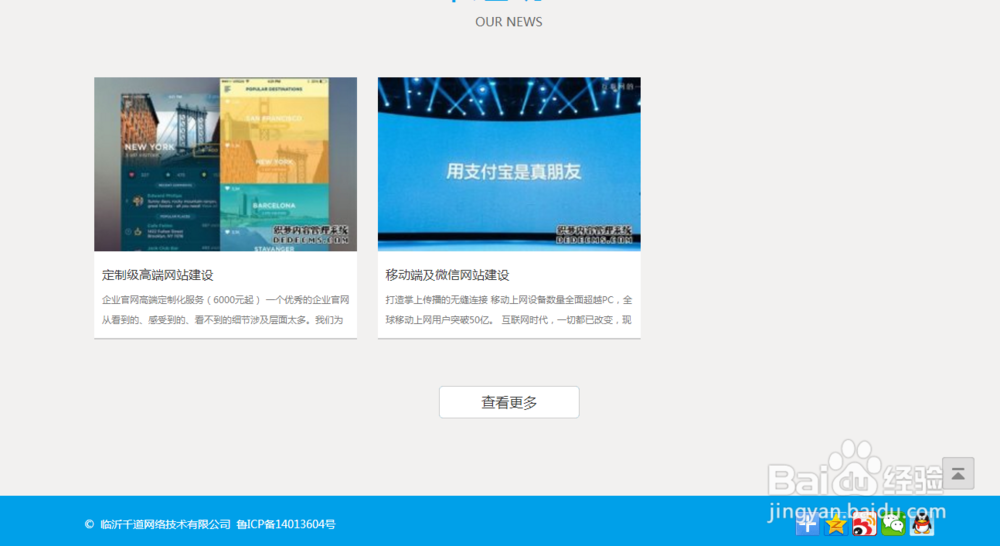The width and height of the screenshot is (1000, 546).
Task: Share to Qzone via the star icon
Action: 835,524
